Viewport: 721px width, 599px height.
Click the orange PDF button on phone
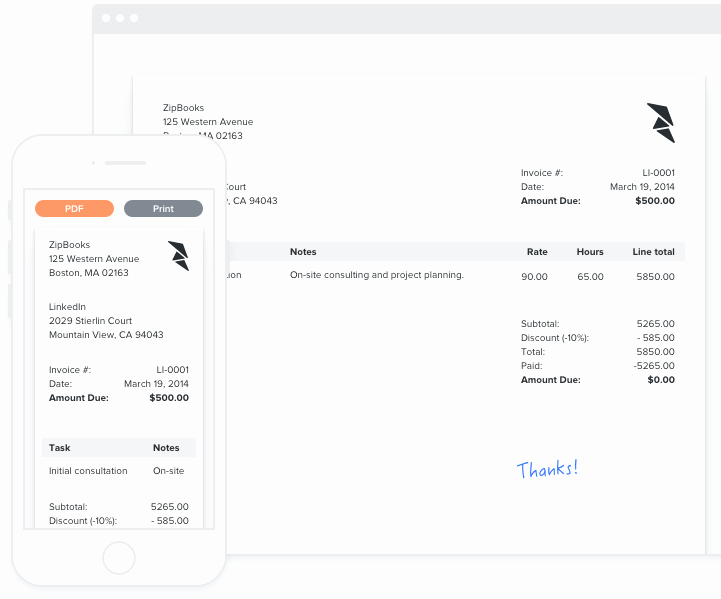tap(74, 208)
